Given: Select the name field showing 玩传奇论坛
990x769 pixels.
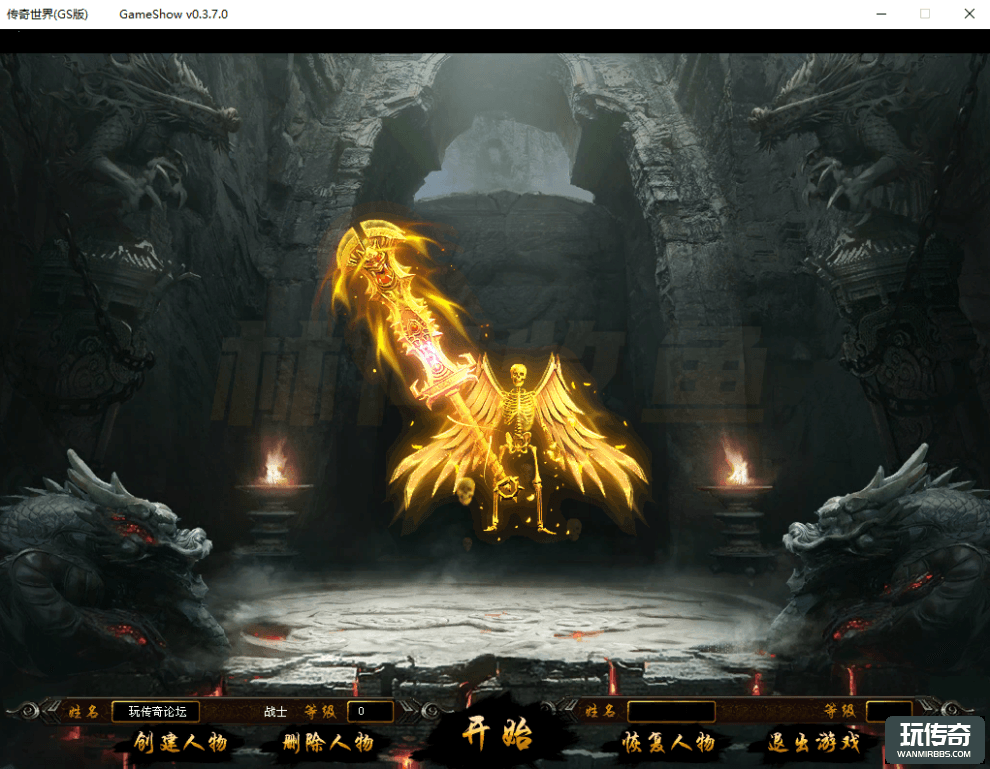Looking at the screenshot, I should (156, 712).
